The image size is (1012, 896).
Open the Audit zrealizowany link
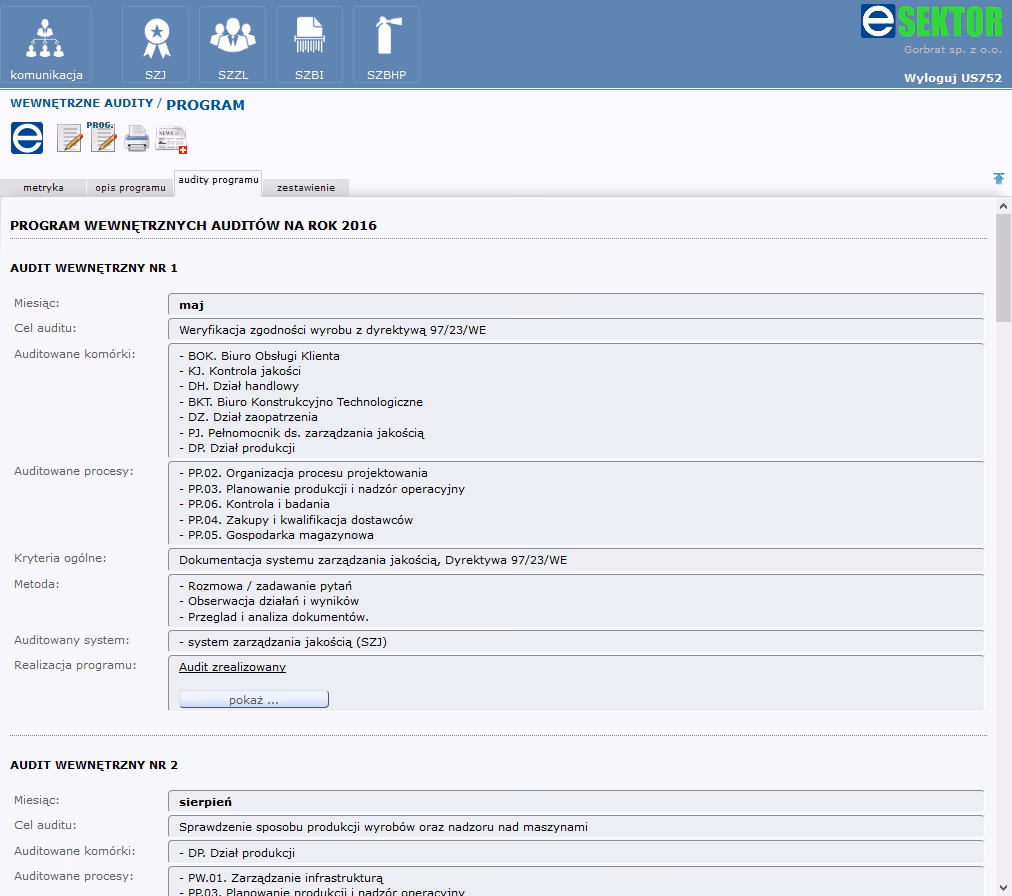232,667
